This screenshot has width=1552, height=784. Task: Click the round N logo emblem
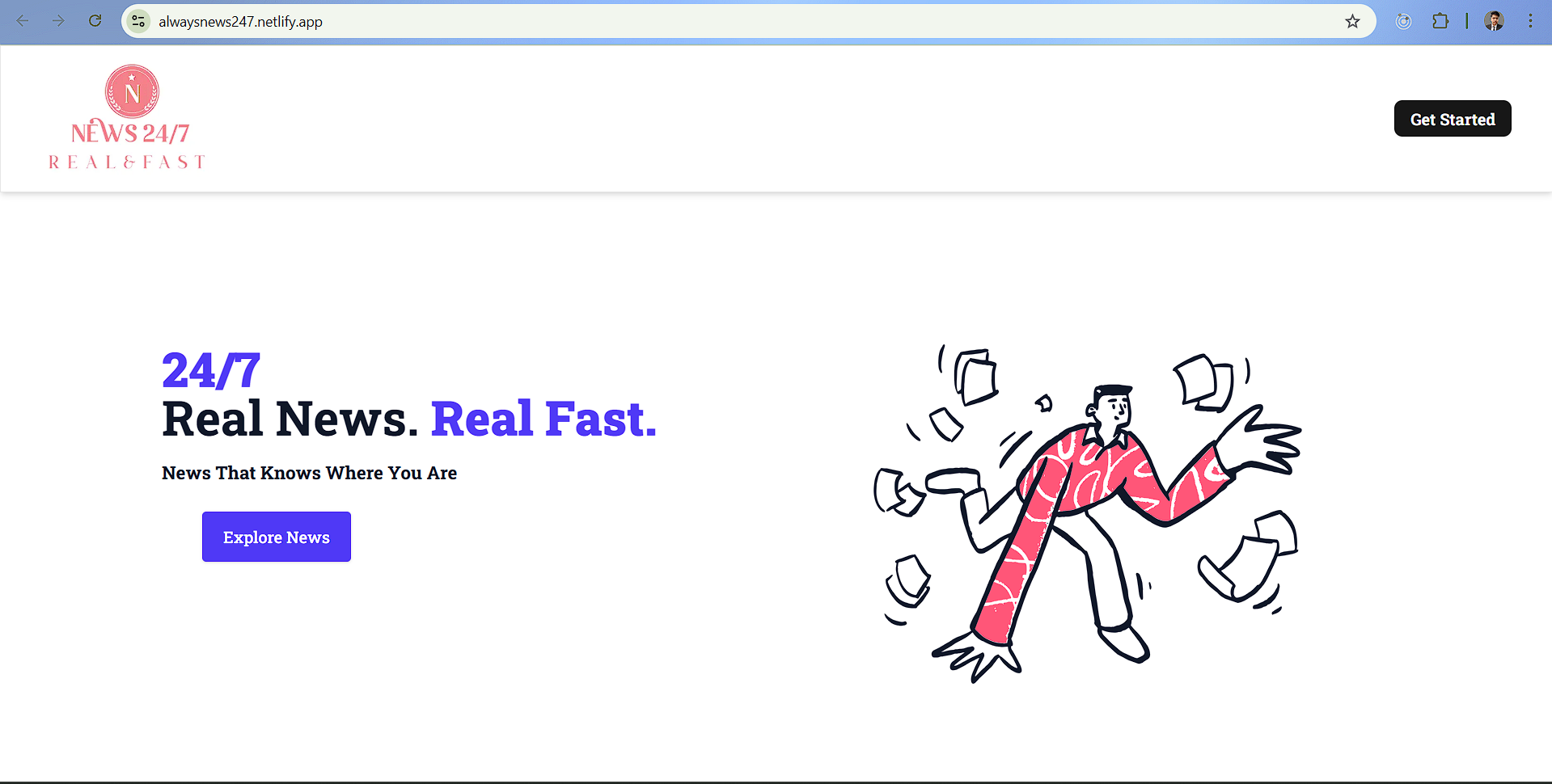coord(132,91)
